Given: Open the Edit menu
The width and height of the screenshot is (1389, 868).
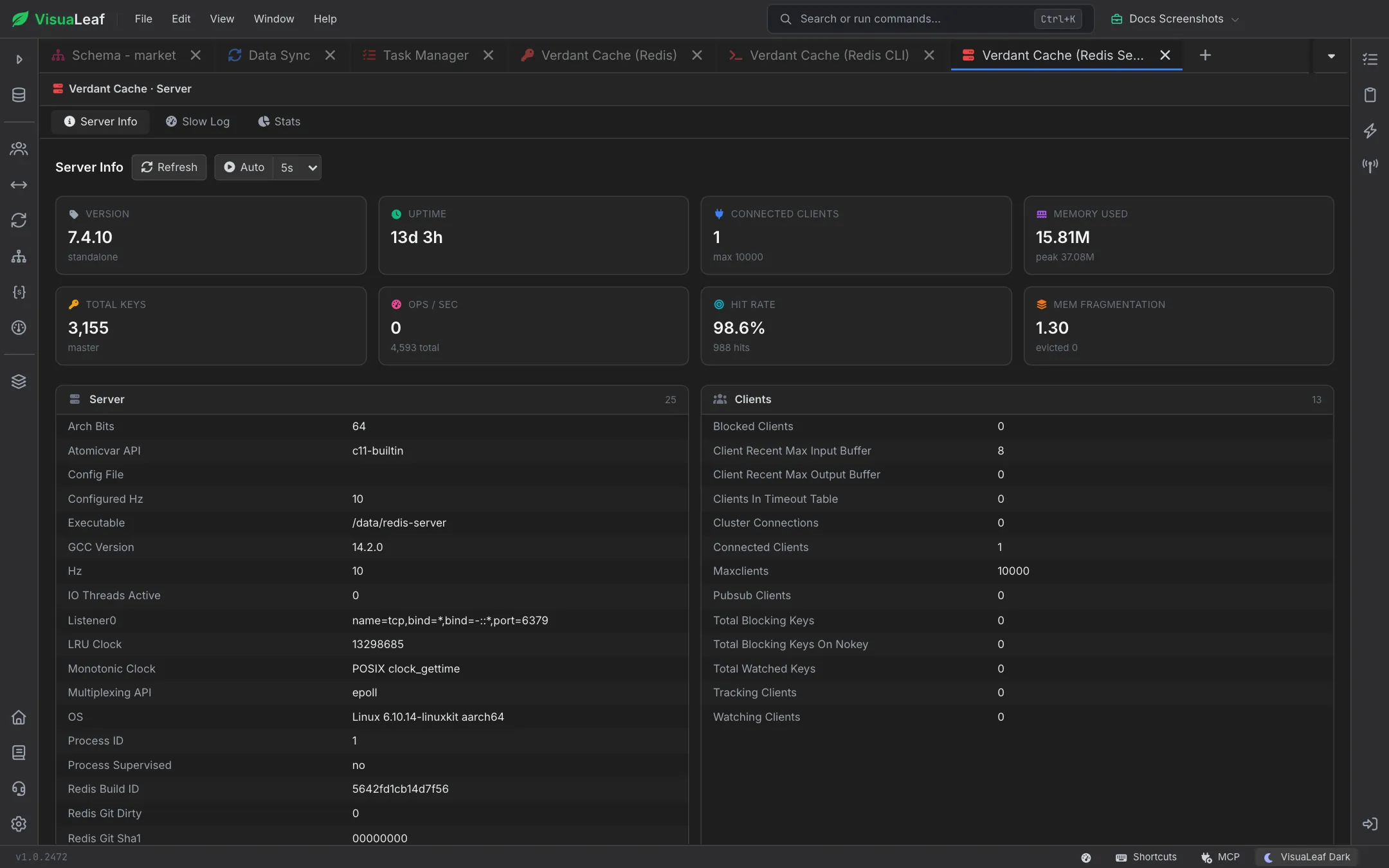Looking at the screenshot, I should (181, 19).
